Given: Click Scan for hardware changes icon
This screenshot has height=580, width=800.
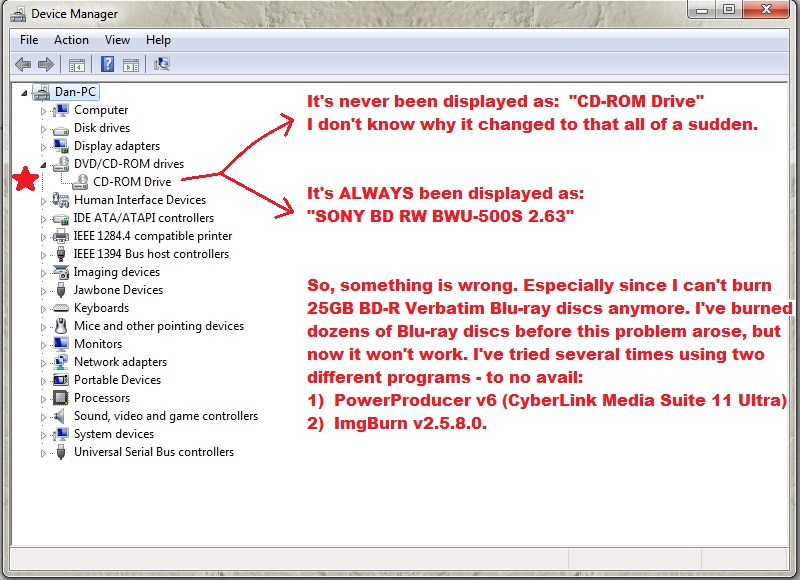Looking at the screenshot, I should 162,64.
